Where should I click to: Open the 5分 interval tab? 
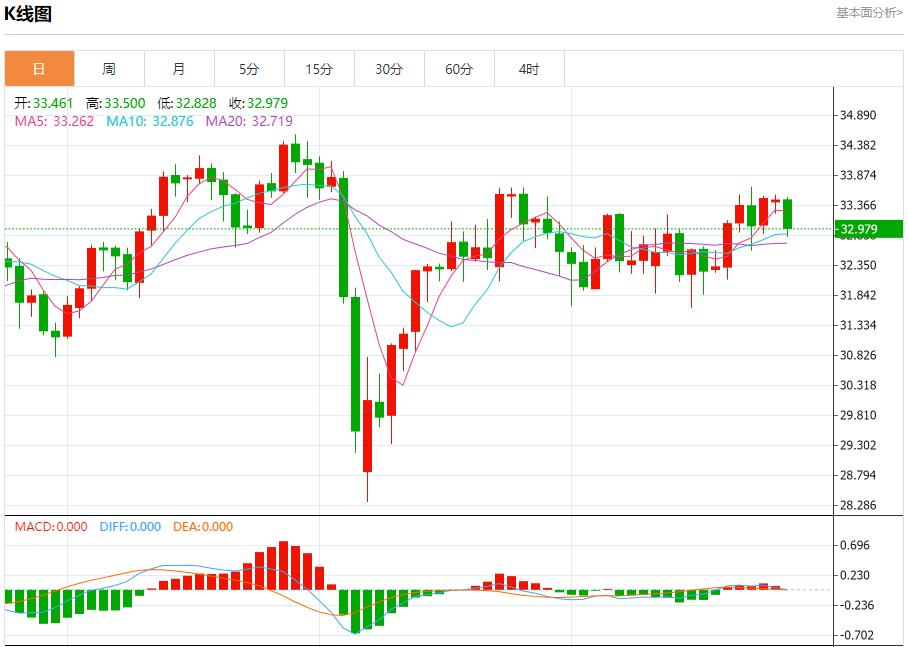pos(249,69)
